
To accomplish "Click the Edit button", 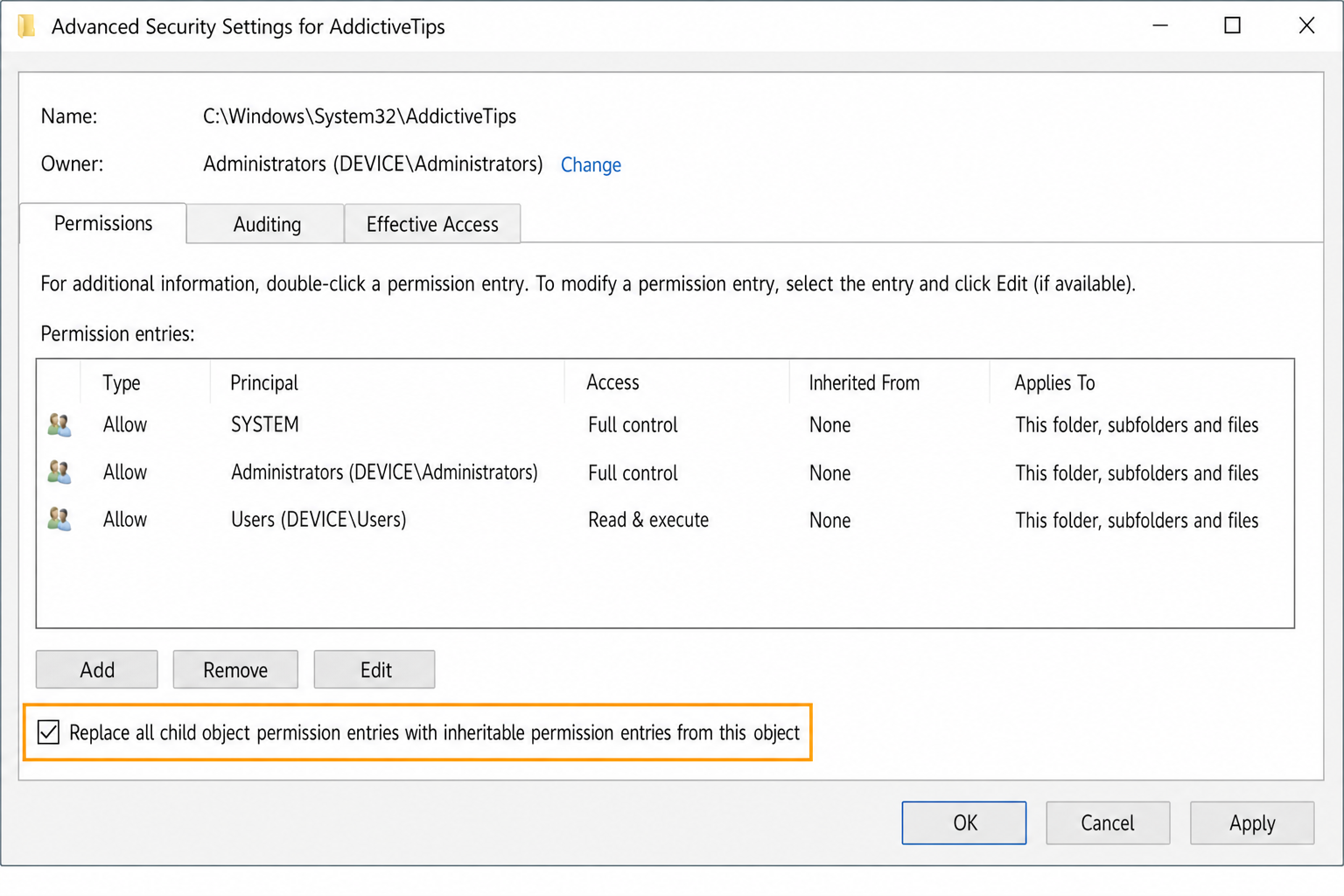I will point(375,669).
